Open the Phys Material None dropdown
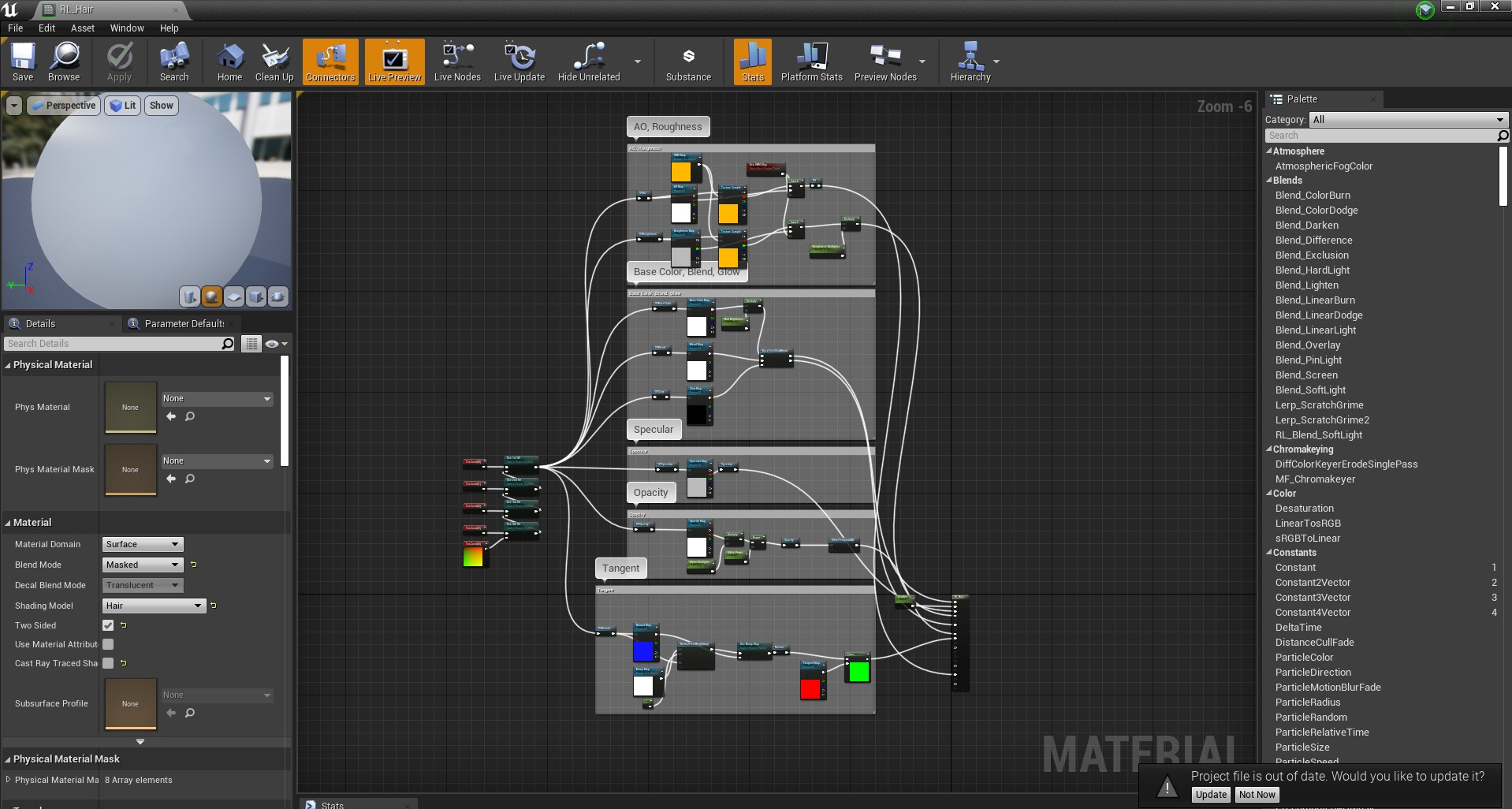This screenshot has height=809, width=1512. coord(217,399)
